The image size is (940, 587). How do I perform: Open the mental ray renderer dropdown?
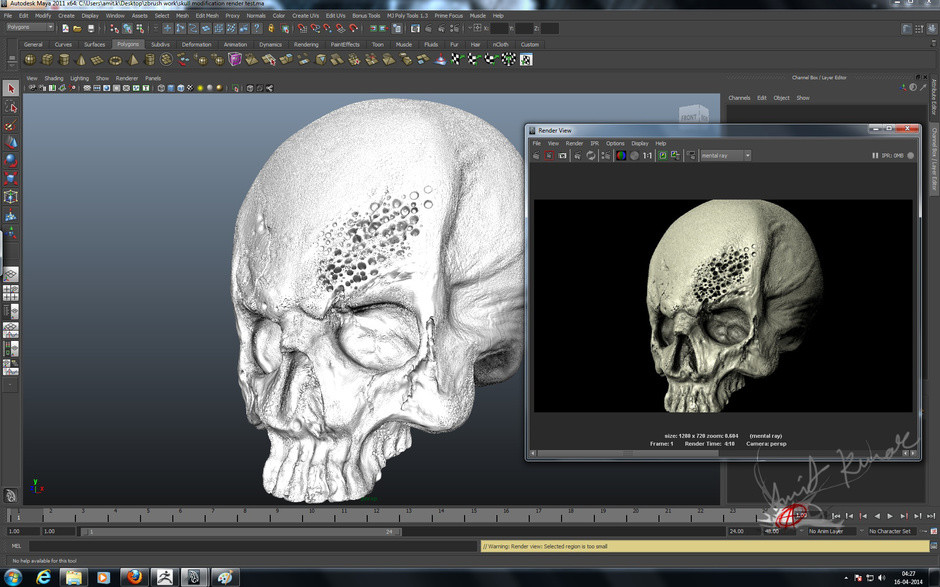(x=725, y=156)
